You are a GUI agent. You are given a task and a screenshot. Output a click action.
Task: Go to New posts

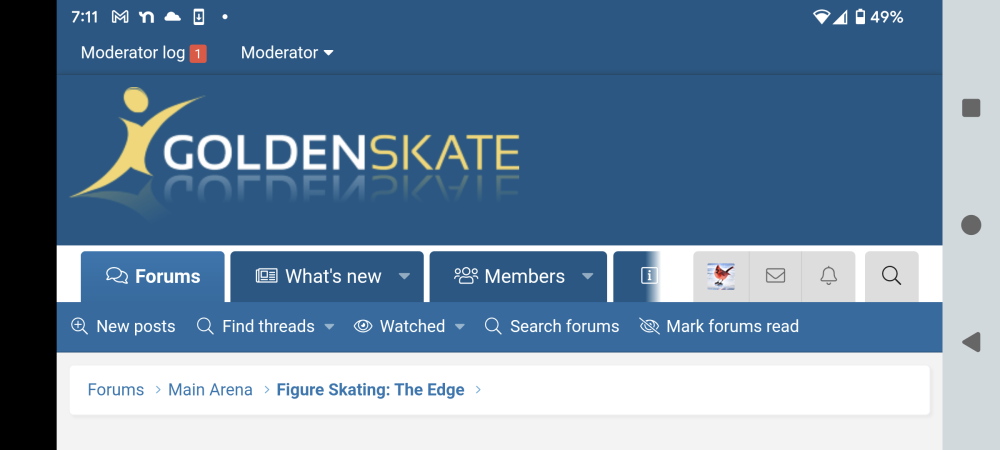pos(123,326)
